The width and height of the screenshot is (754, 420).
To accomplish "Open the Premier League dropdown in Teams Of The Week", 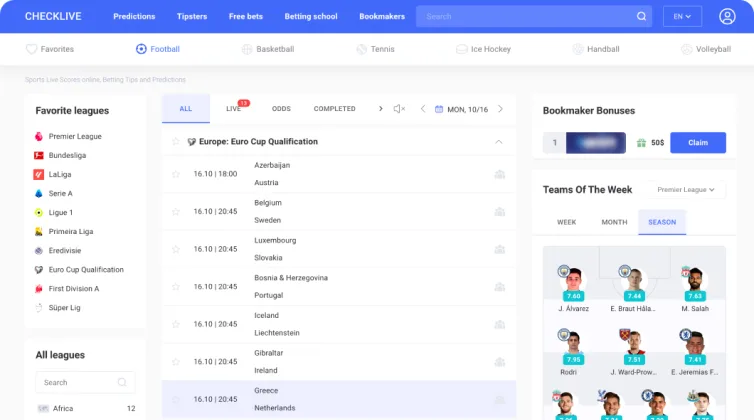I will click(685, 190).
